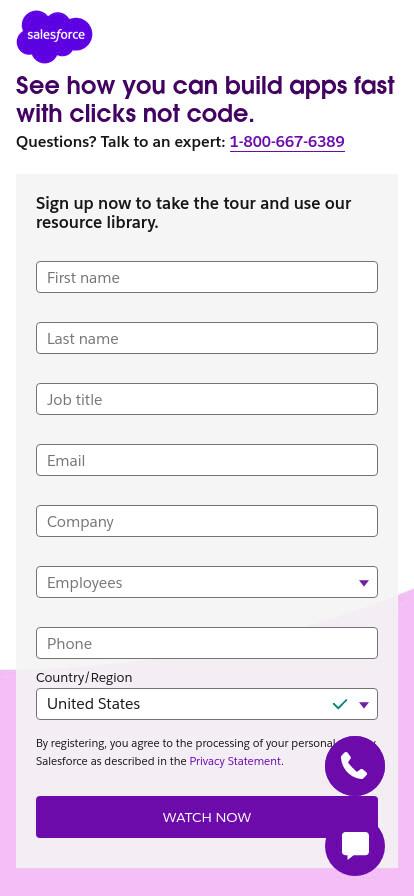Click the Country/Region label
The height and width of the screenshot is (896, 414).
coord(84,677)
